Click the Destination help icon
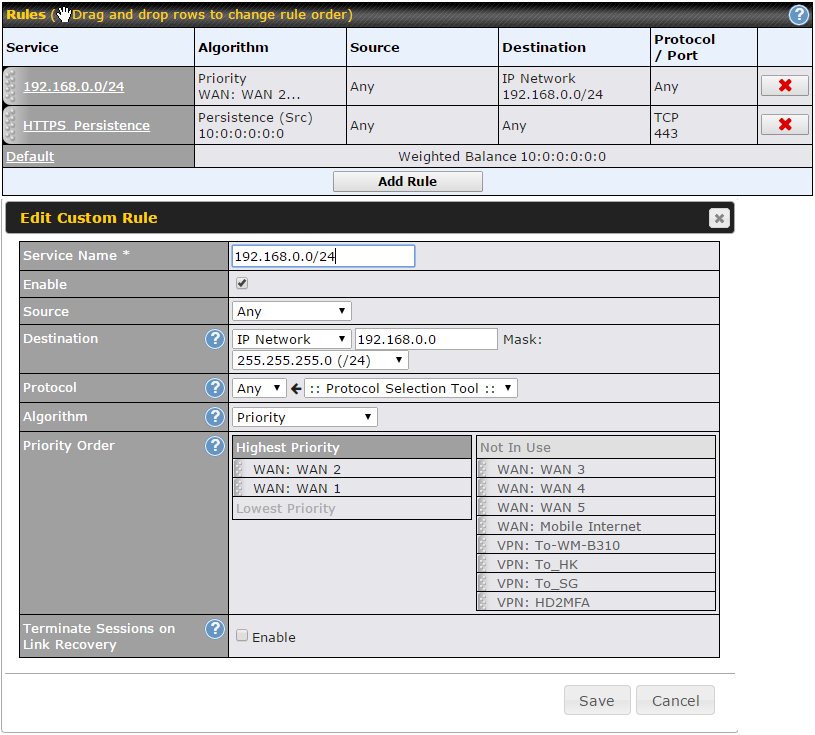This screenshot has width=815, height=735. pos(215,339)
